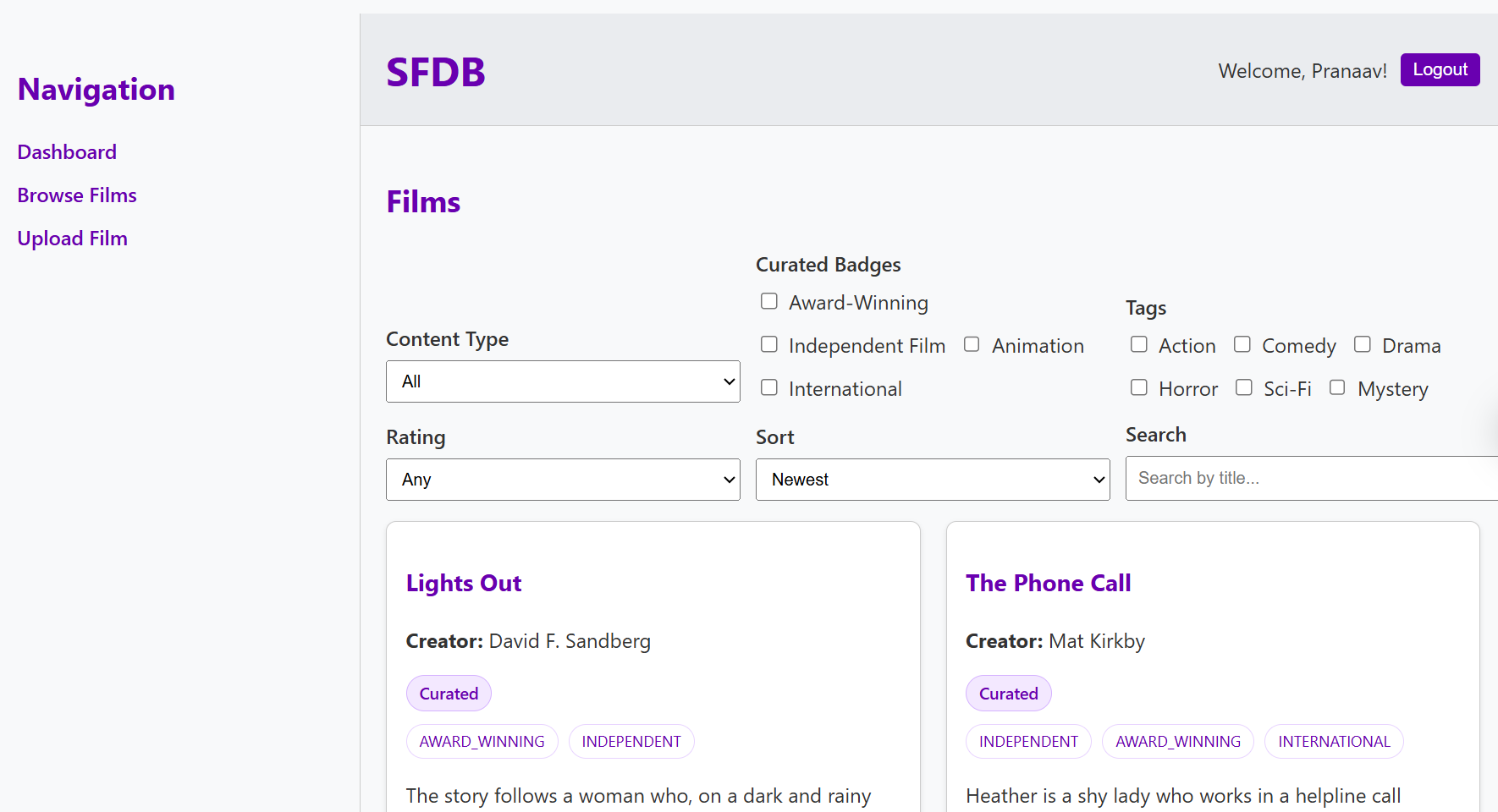This screenshot has width=1498, height=812.
Task: Click the creator name Mat Kirkby
Action: (x=1097, y=641)
